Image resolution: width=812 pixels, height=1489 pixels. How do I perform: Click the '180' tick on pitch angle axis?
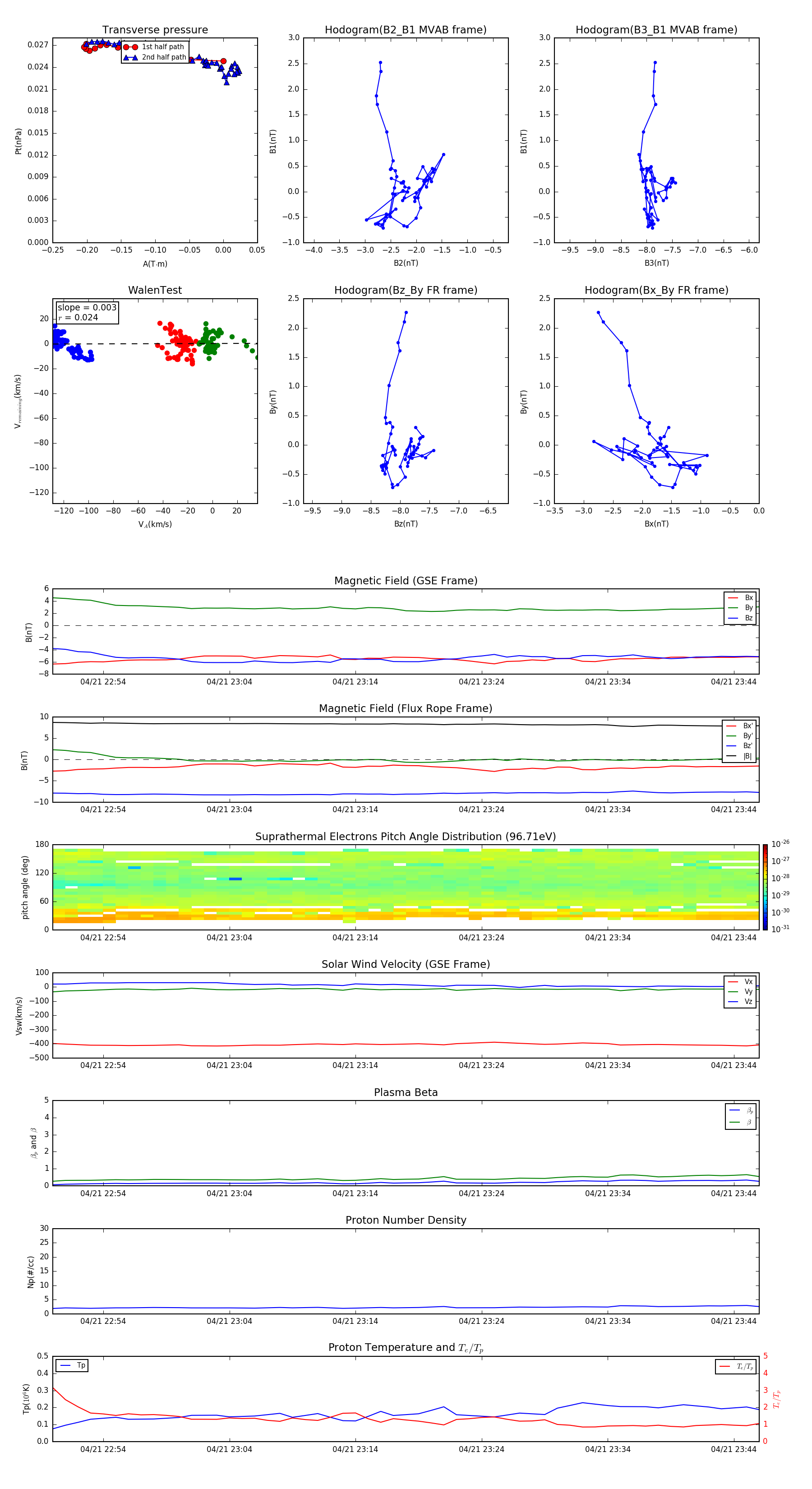click(42, 845)
